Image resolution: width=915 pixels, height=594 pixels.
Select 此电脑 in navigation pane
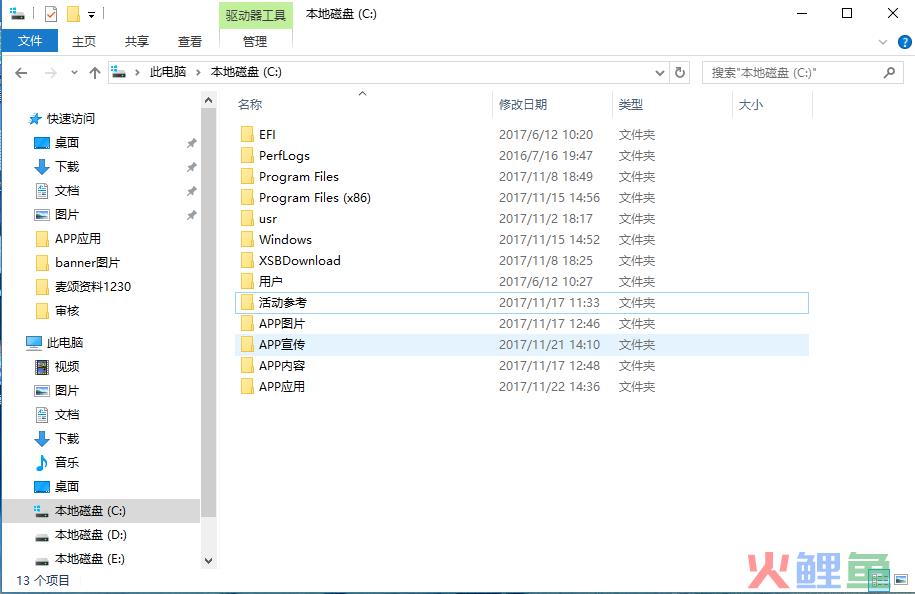[x=65, y=343]
